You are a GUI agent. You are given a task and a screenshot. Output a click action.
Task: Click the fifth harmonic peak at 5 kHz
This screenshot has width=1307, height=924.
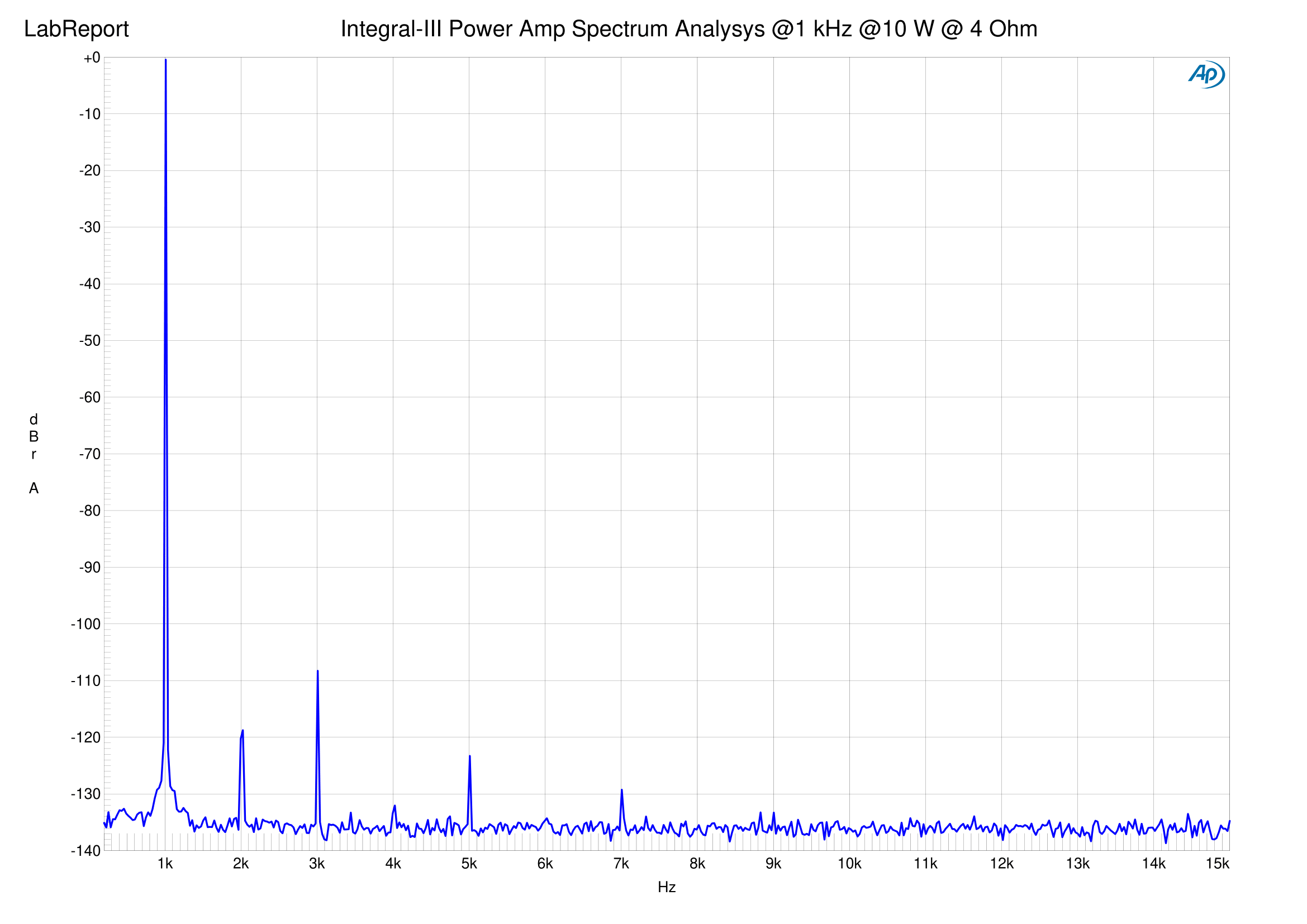click(x=469, y=757)
